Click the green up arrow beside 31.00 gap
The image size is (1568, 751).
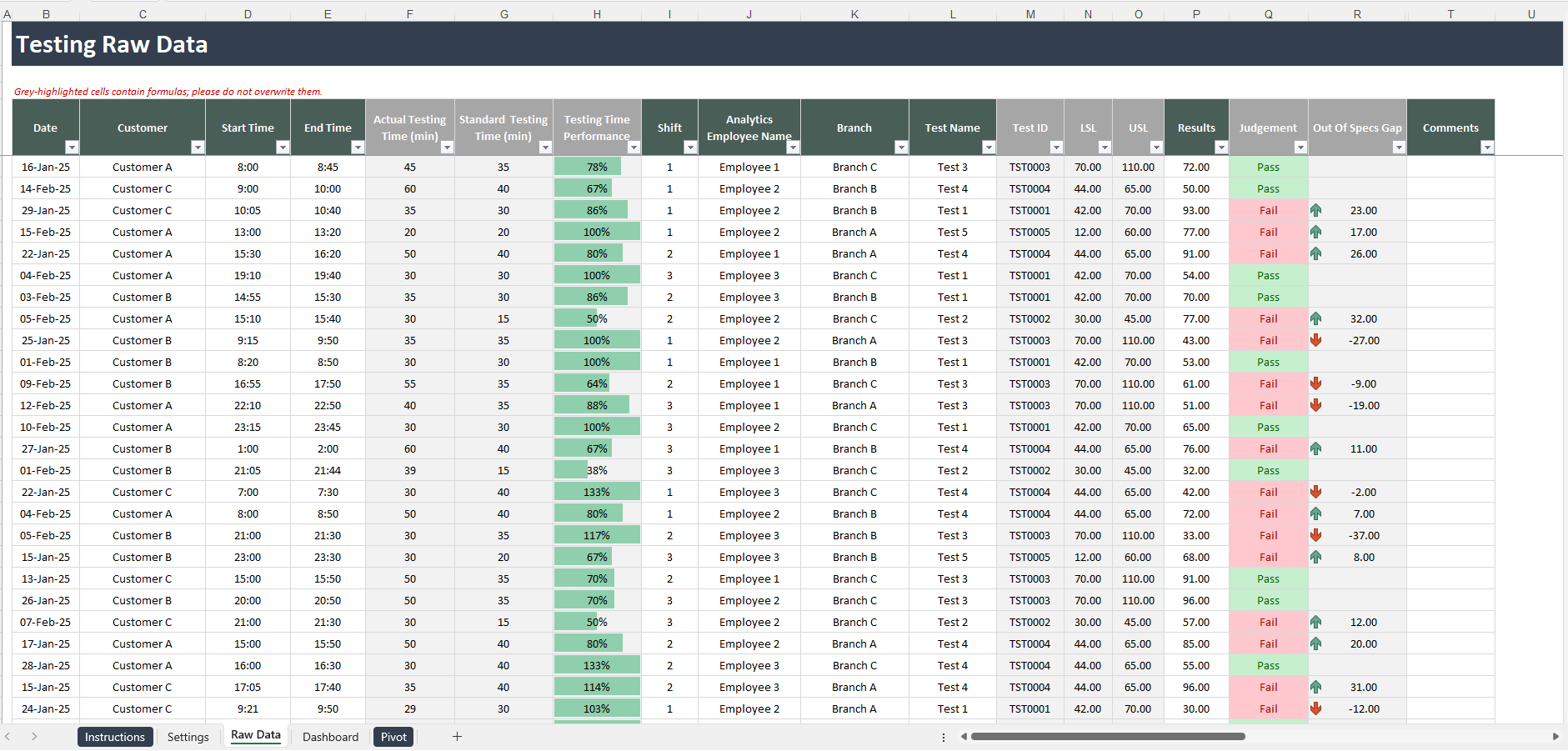[x=1317, y=687]
